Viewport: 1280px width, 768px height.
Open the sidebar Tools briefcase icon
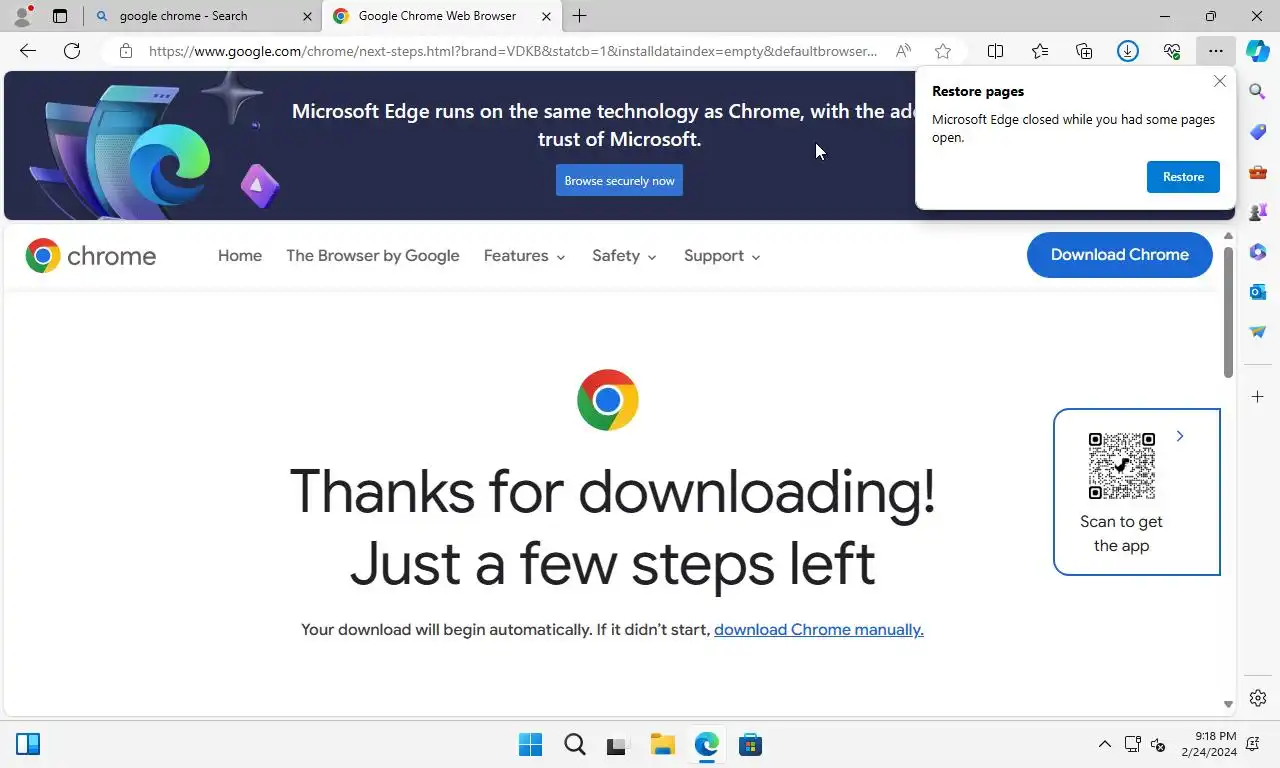point(1258,172)
